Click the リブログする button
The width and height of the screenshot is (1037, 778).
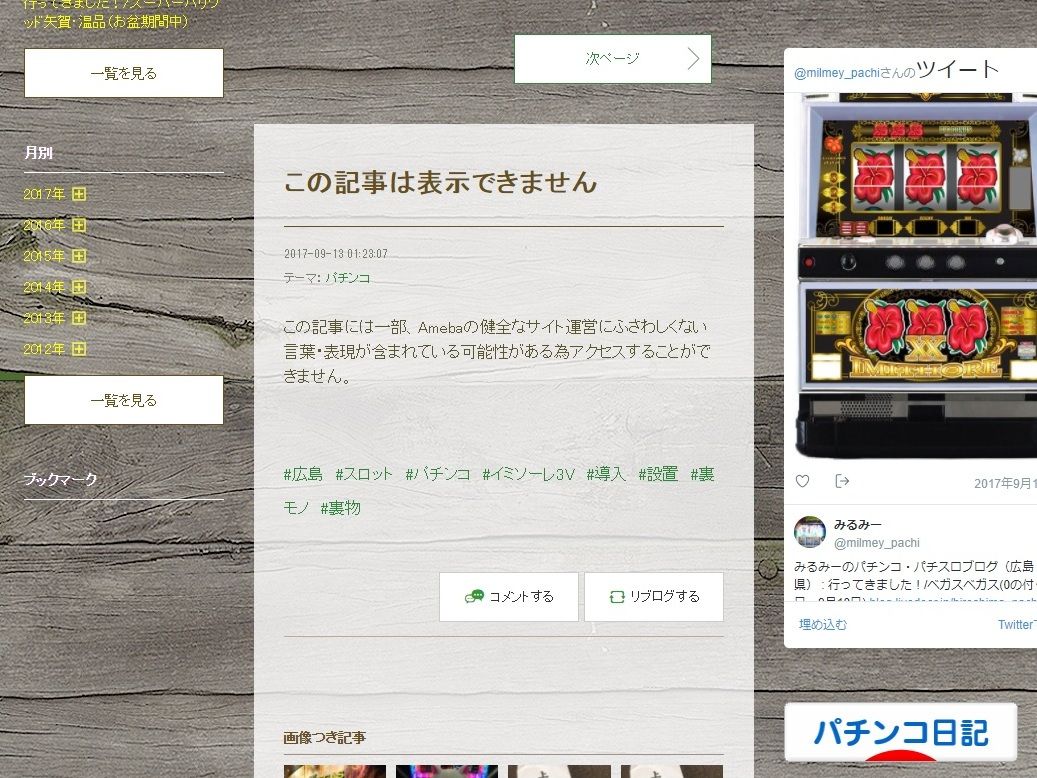(654, 597)
